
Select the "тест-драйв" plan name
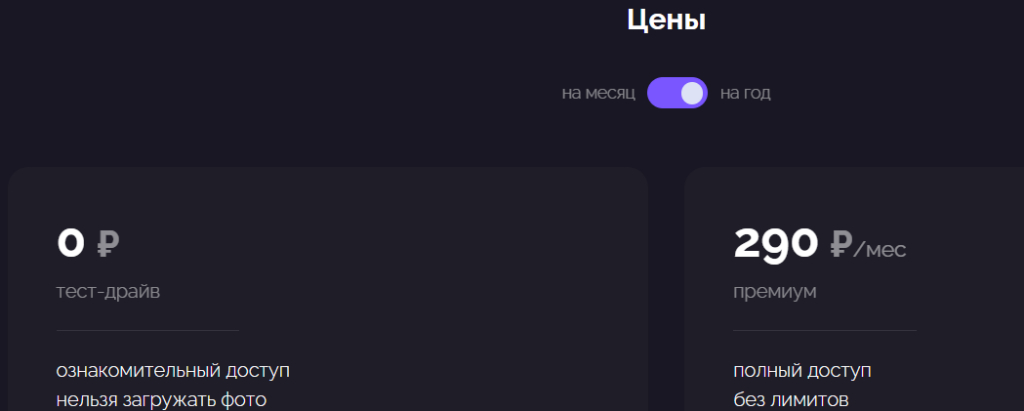tap(108, 292)
